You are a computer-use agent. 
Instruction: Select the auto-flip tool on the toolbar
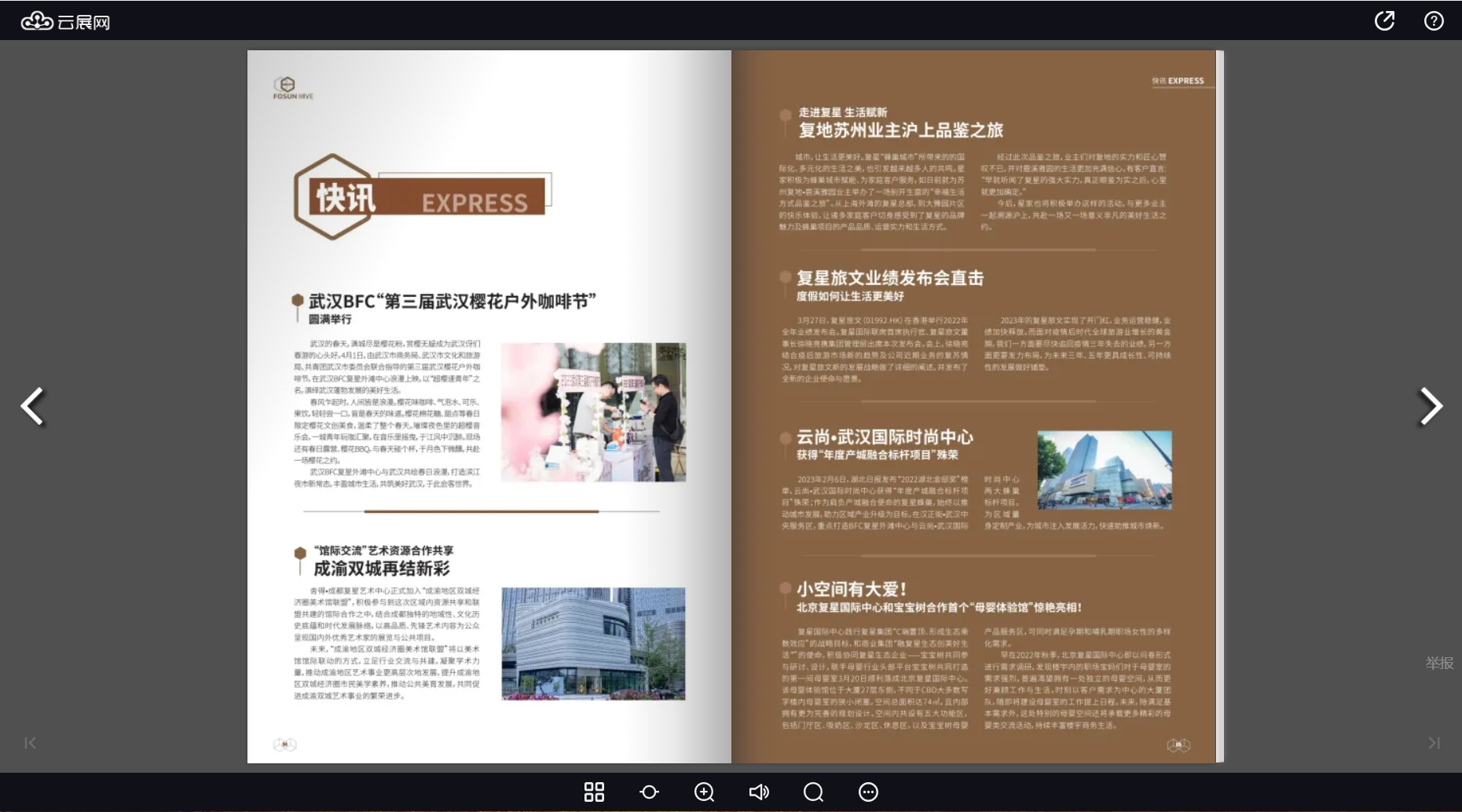(x=649, y=792)
